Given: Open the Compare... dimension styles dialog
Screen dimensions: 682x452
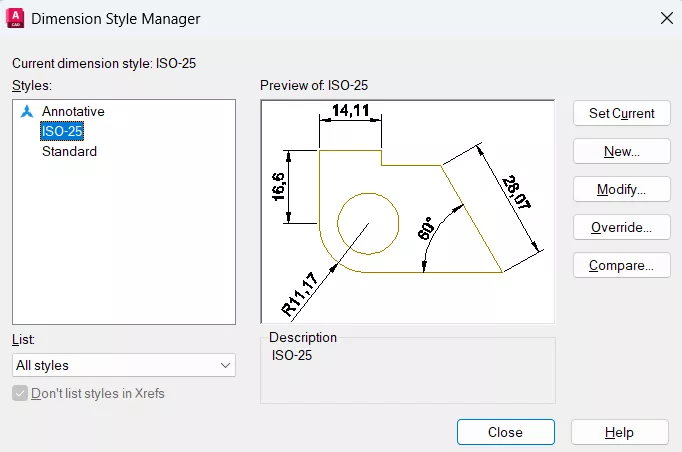Looking at the screenshot, I should [x=621, y=265].
